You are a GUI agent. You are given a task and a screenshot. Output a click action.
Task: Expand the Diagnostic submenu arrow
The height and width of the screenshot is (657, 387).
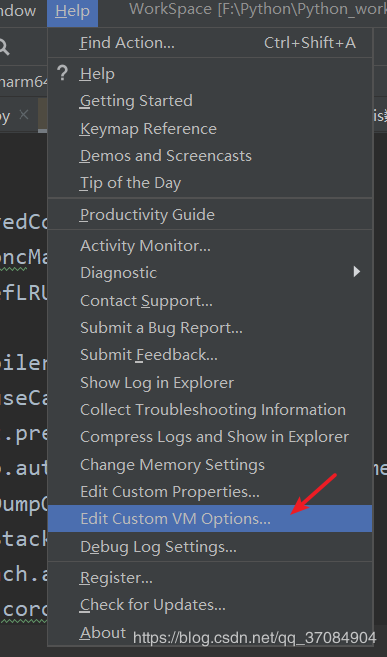[x=356, y=272]
